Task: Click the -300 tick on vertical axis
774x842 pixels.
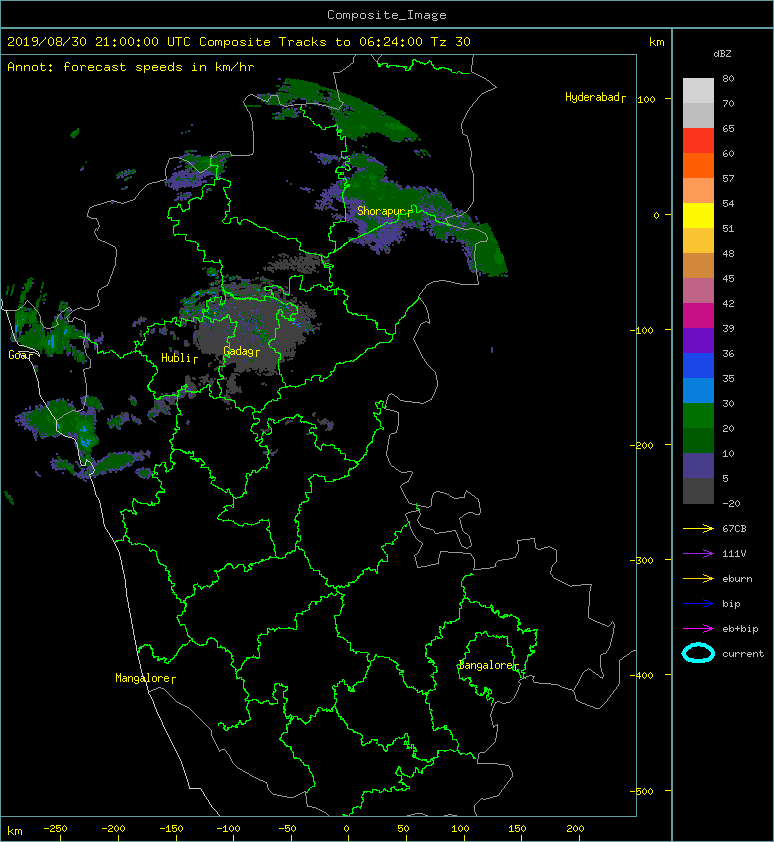Action: point(642,560)
